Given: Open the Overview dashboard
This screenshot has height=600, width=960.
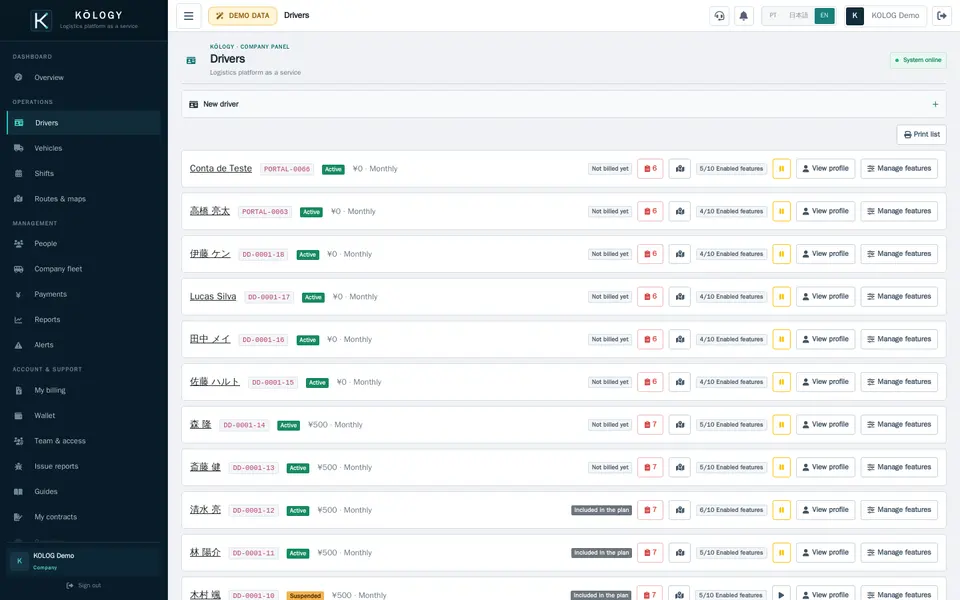Looking at the screenshot, I should pyautogui.click(x=84, y=78).
